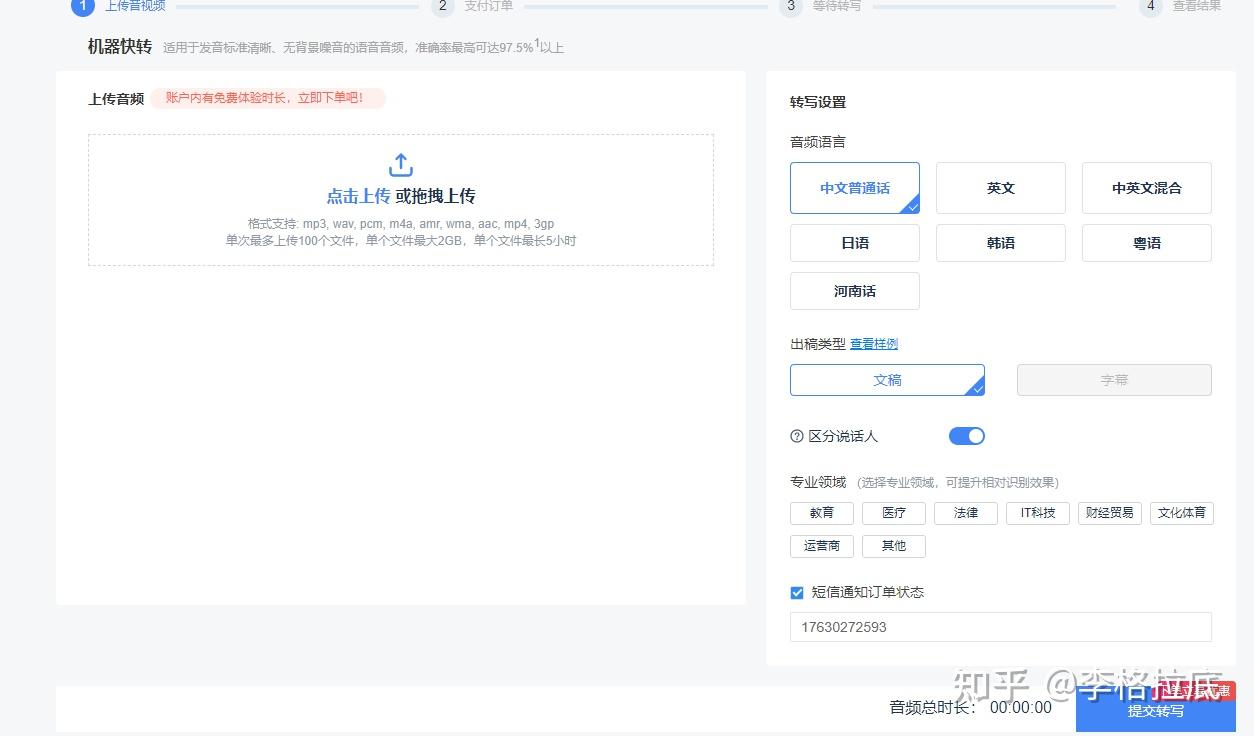Select the IT科技 field tag
1254x736 pixels.
pyautogui.click(x=1038, y=513)
